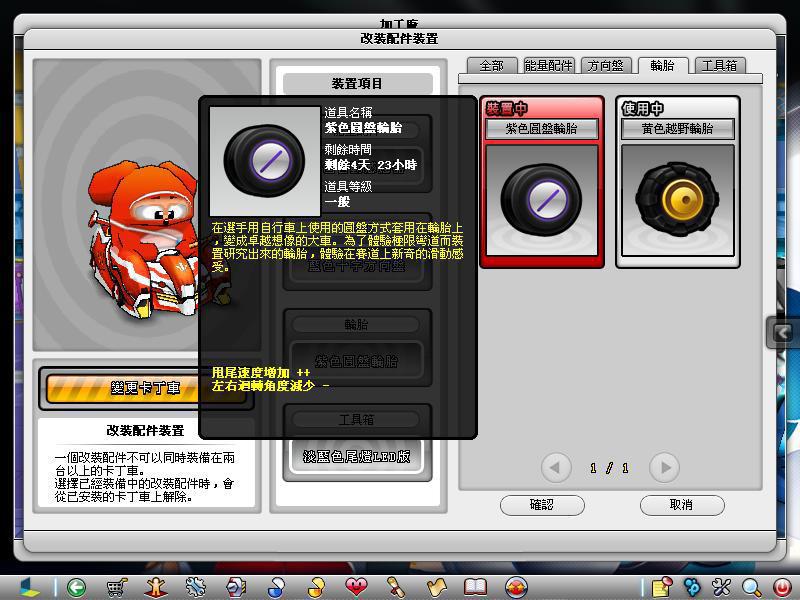Click the 確認 confirm button
Image resolution: width=800 pixels, height=600 pixels.
[542, 505]
